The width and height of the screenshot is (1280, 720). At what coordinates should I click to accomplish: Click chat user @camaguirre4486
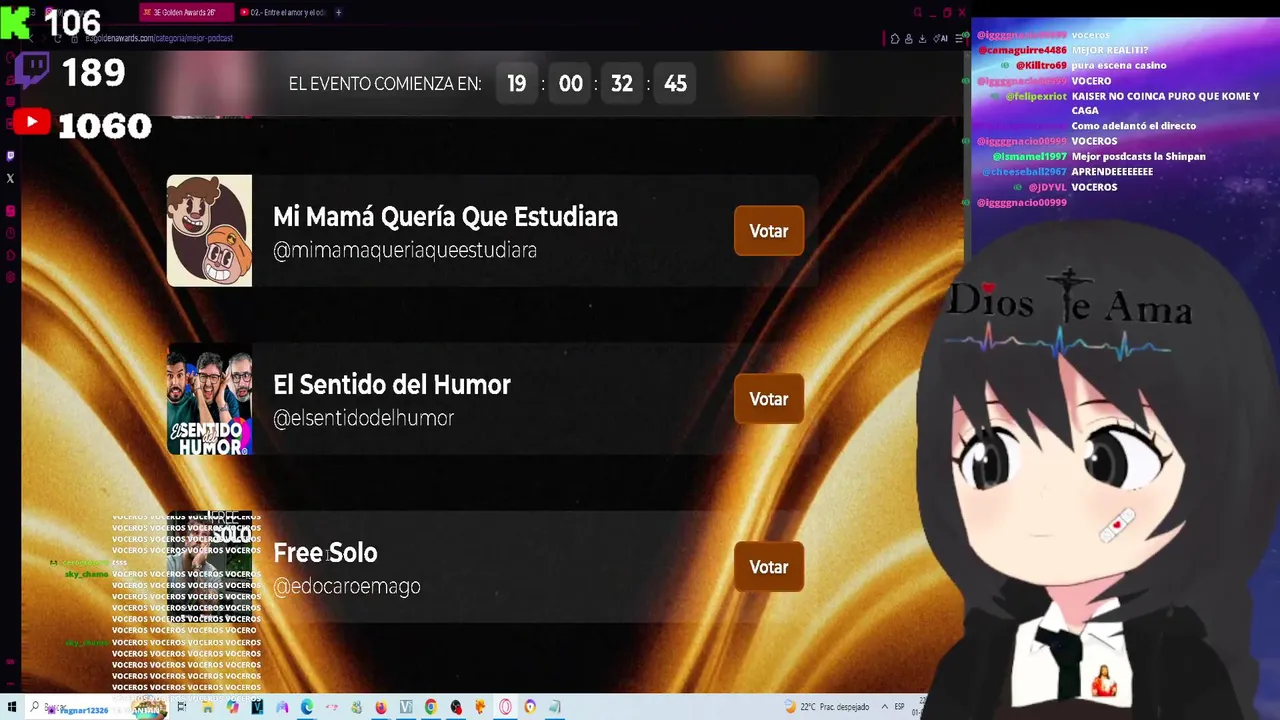pyautogui.click(x=1022, y=50)
